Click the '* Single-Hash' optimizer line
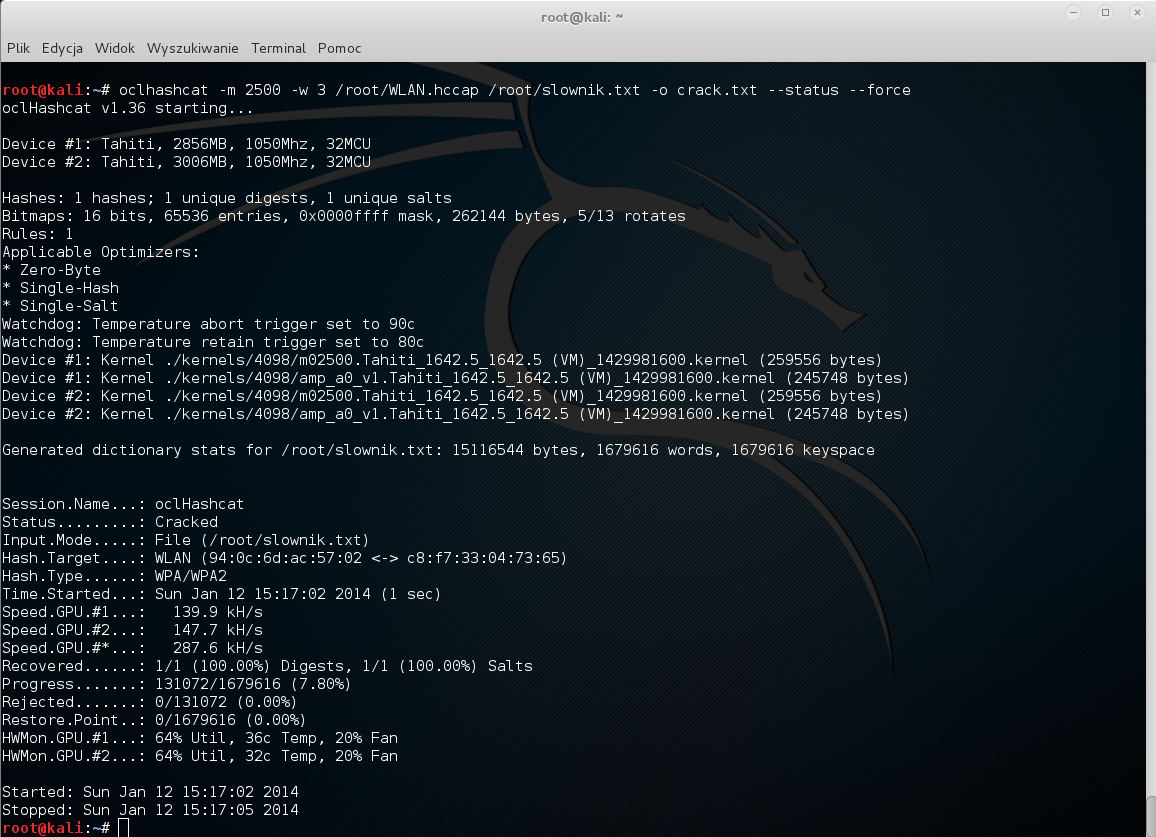The image size is (1156, 837). (x=60, y=288)
